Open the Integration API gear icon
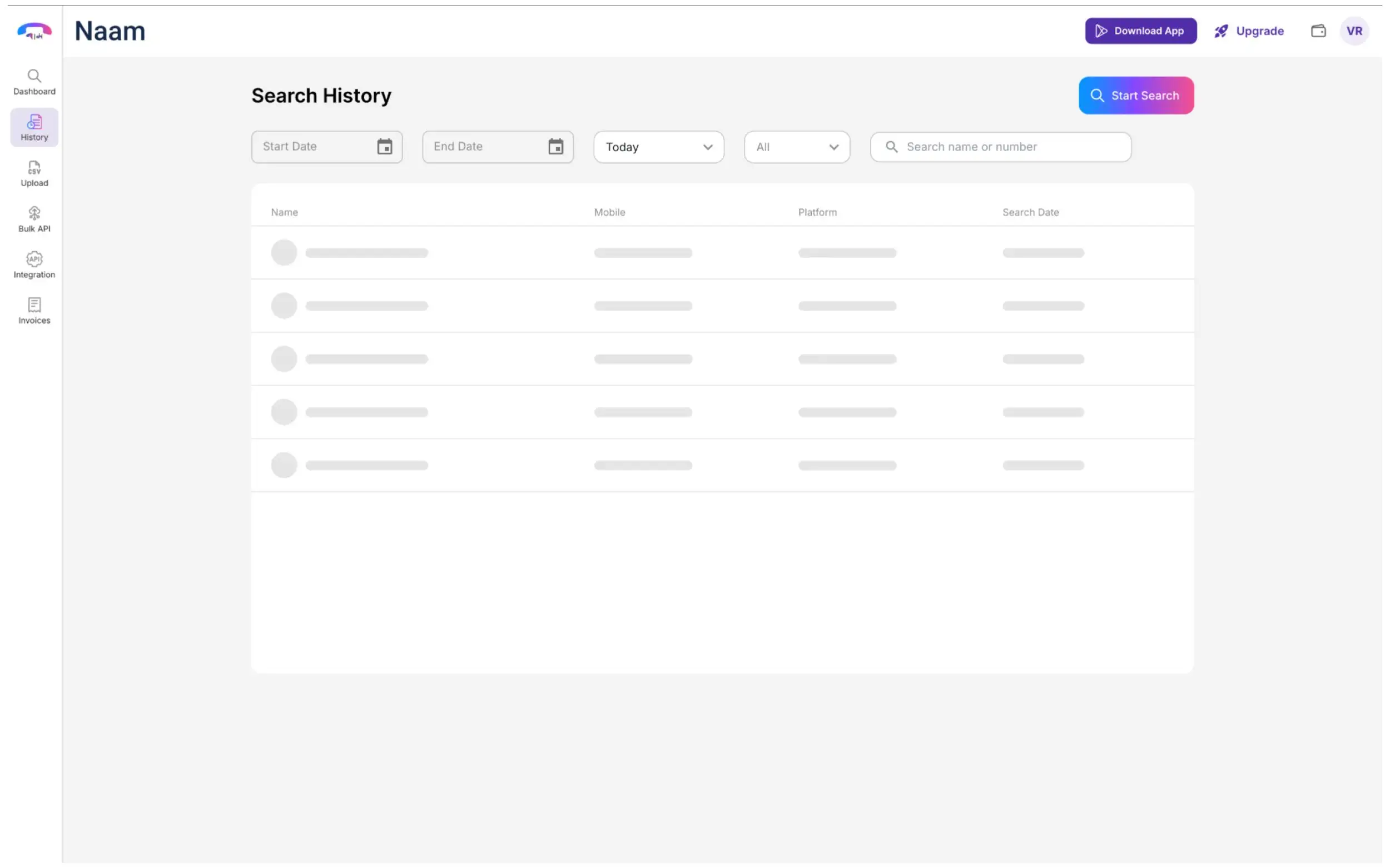Viewport: 1390px width, 868px height. pos(34,260)
